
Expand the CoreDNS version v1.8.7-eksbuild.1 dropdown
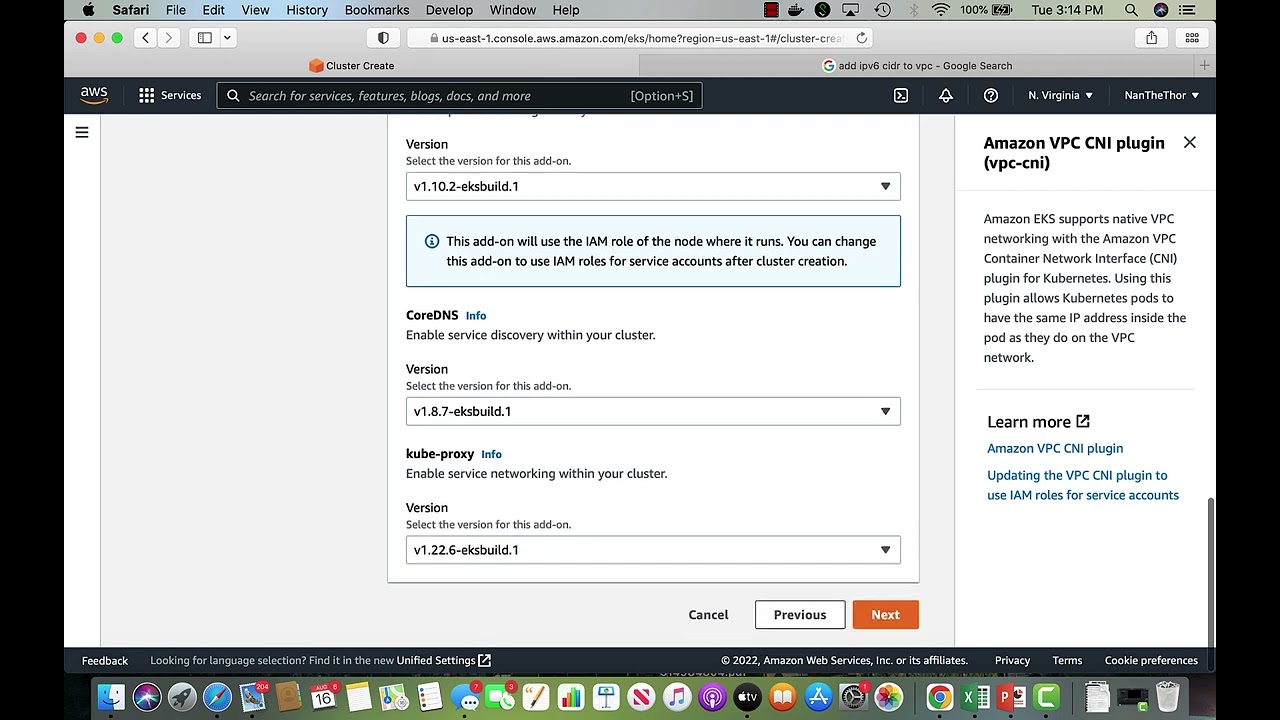click(653, 411)
